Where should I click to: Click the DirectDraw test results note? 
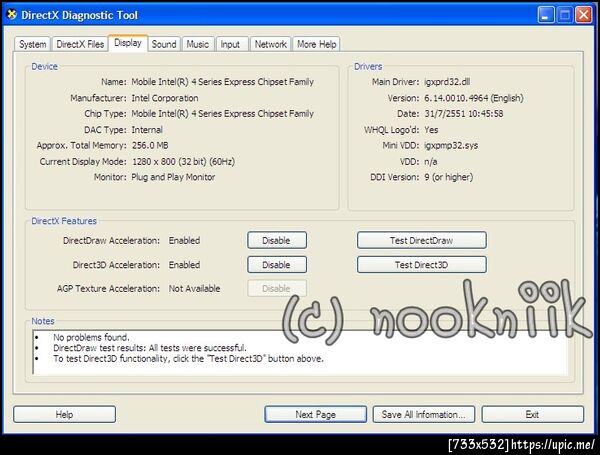click(x=150, y=348)
